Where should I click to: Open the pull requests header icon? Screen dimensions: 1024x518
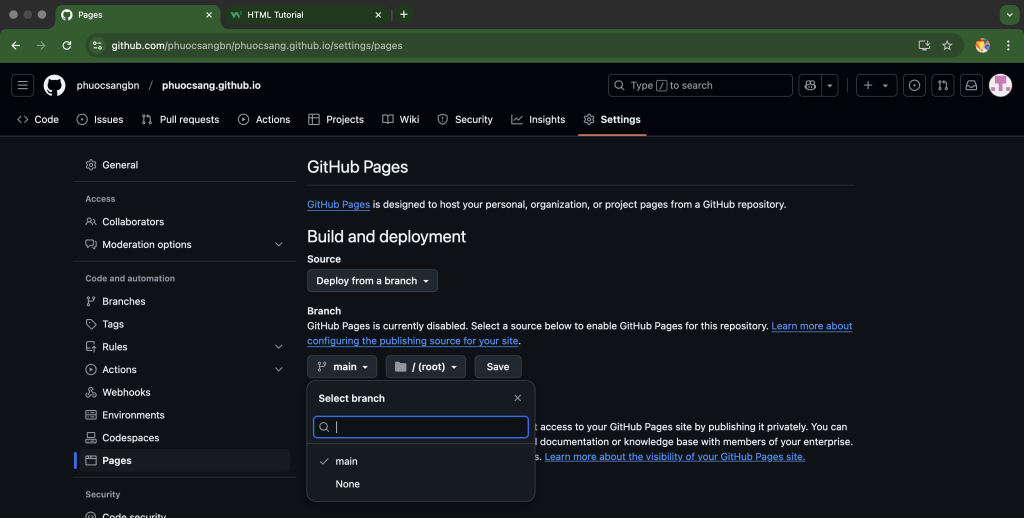(x=942, y=85)
